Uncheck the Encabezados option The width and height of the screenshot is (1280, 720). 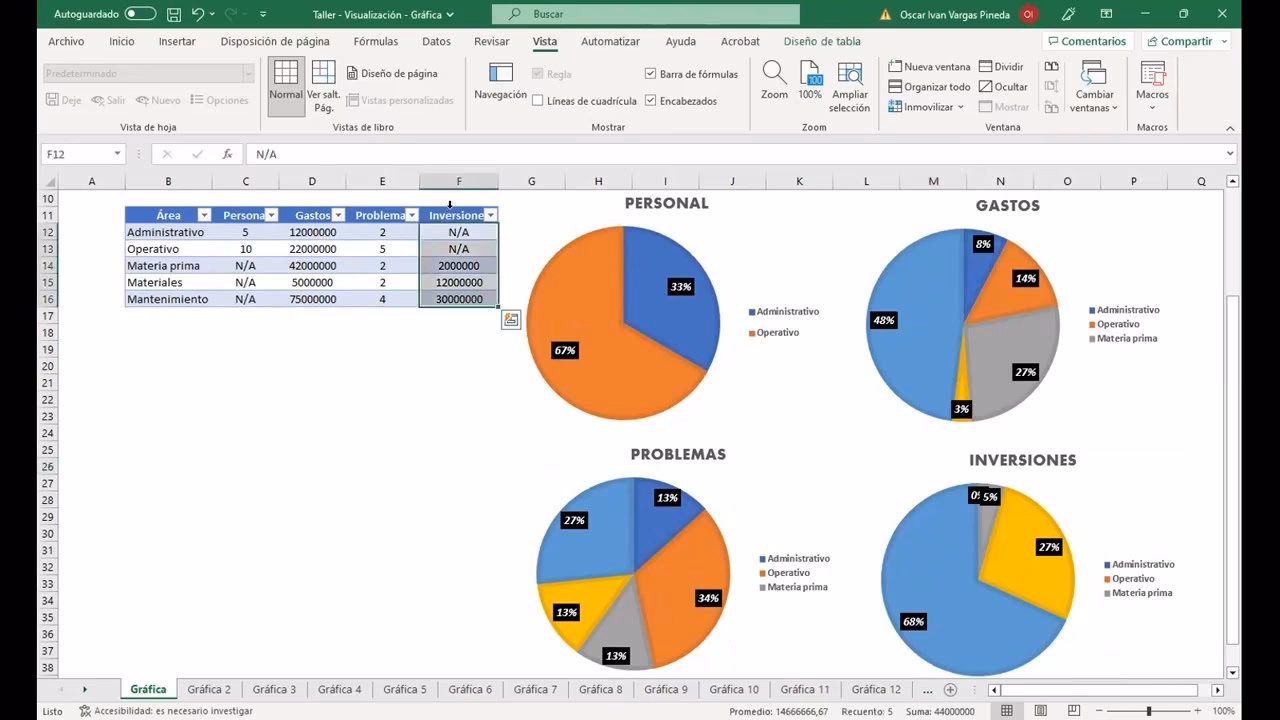[651, 100]
